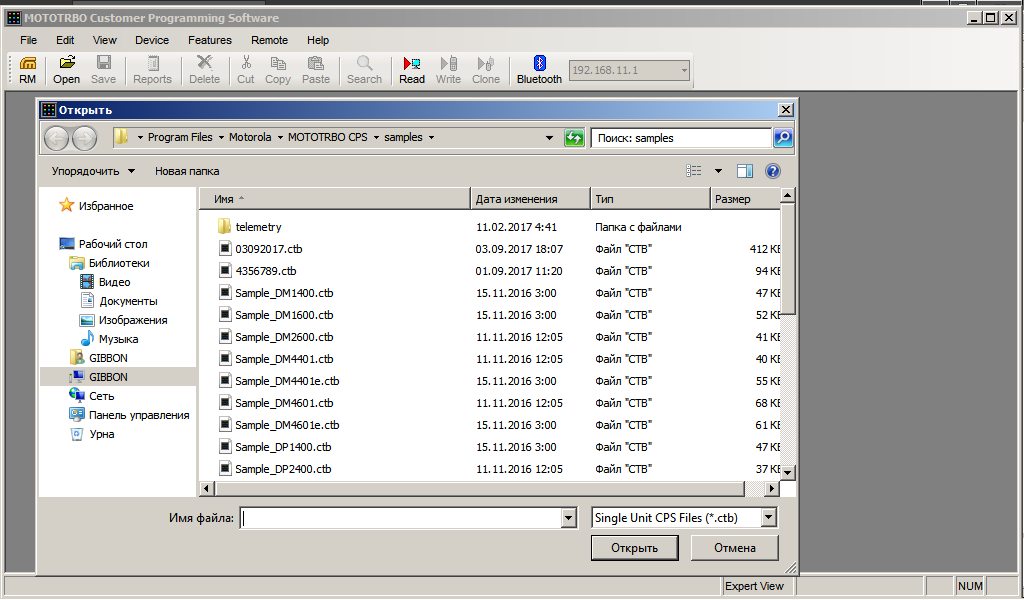This screenshot has height=600, width=1024.
Task: Expand the Motorola breadcrumb arrow
Action: point(280,138)
